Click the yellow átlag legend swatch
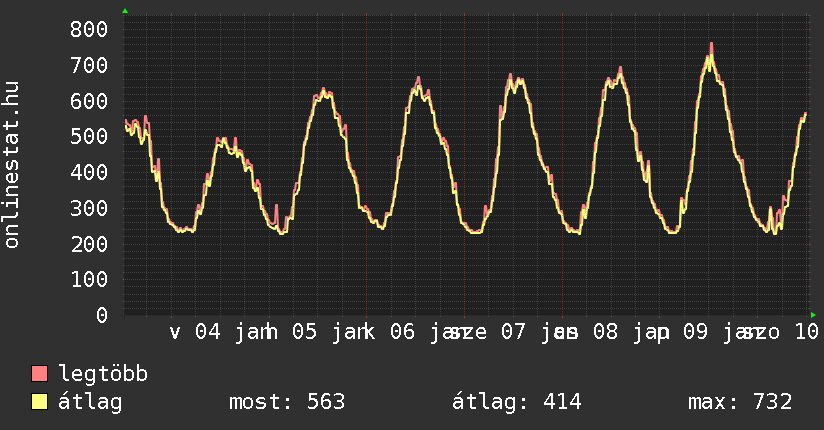Screen dimensions: 824x430 pos(40,402)
